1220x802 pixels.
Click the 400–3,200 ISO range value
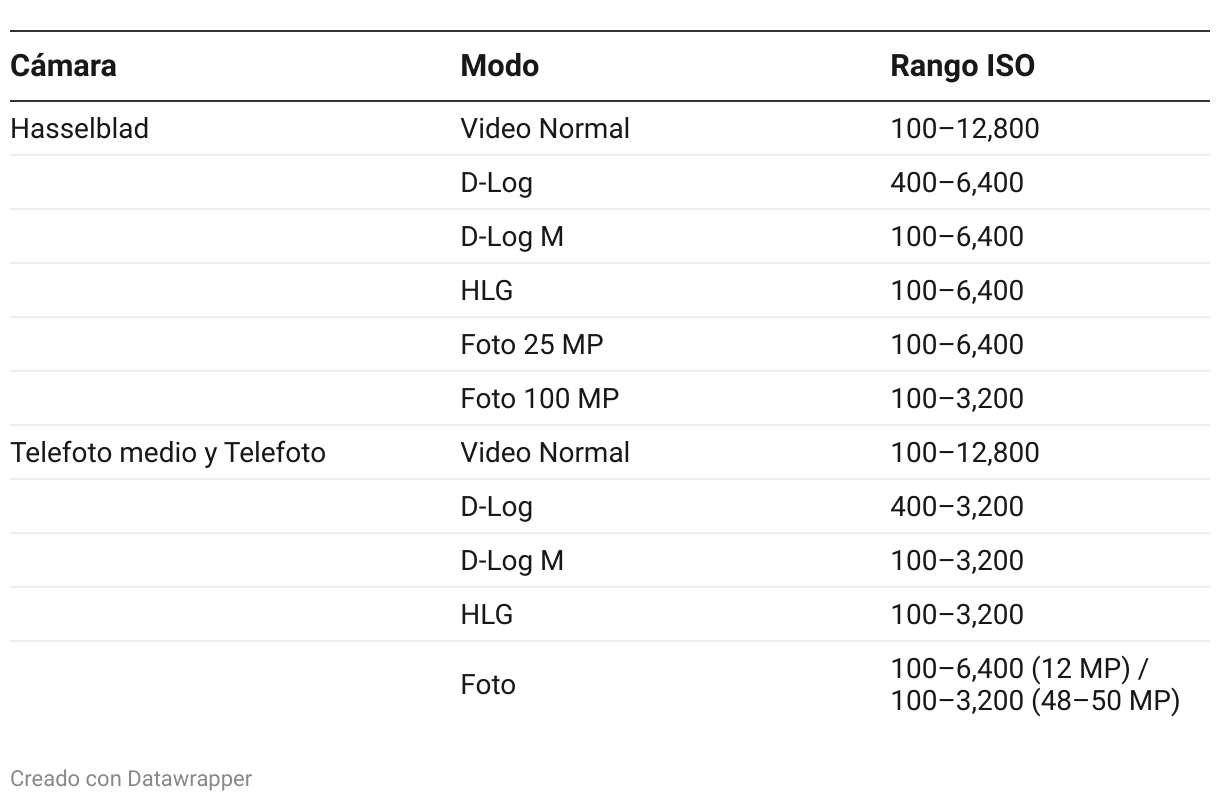point(957,507)
